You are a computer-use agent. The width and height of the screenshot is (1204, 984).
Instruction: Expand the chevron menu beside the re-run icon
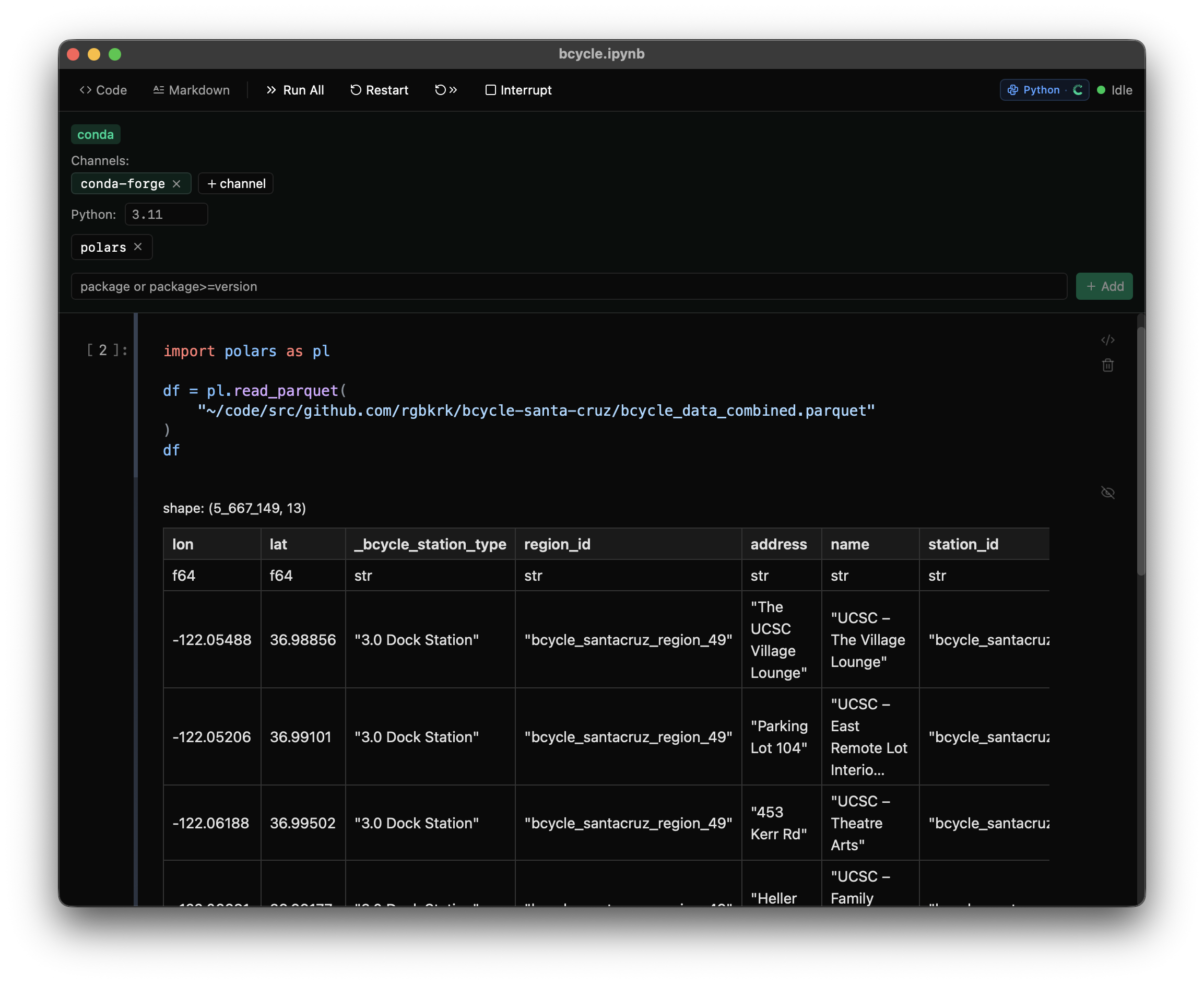tap(452, 89)
